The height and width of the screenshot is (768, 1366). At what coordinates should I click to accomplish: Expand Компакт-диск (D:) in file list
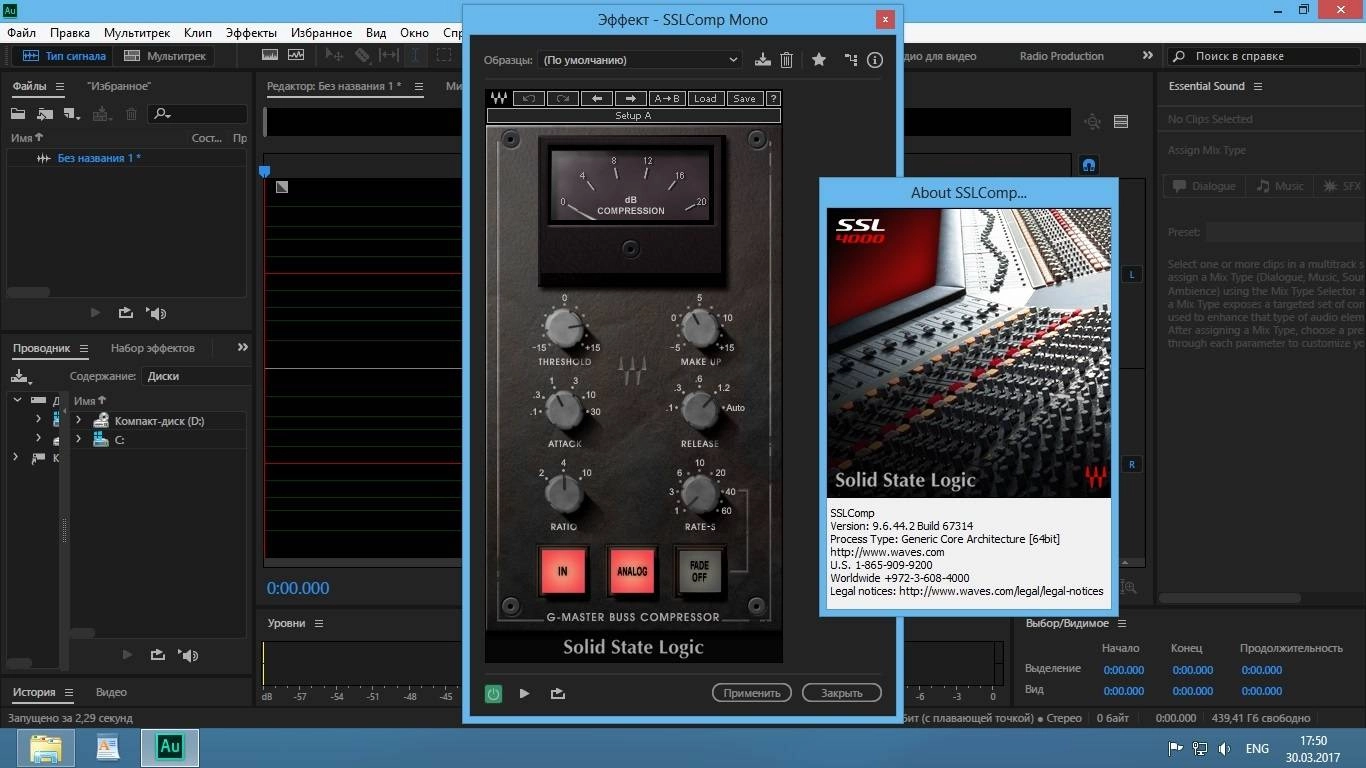78,421
